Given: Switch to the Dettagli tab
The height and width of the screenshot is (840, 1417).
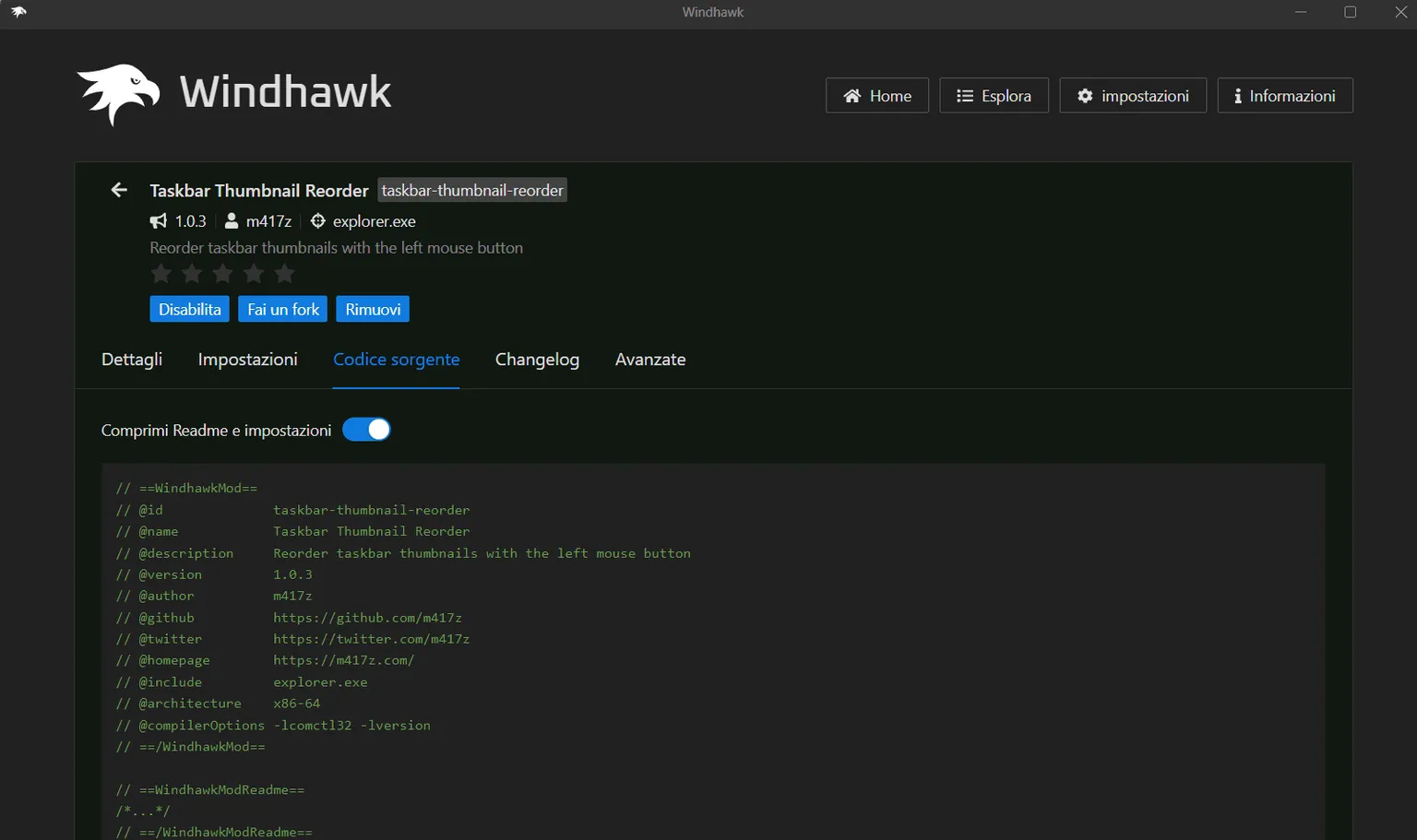Looking at the screenshot, I should pos(131,360).
